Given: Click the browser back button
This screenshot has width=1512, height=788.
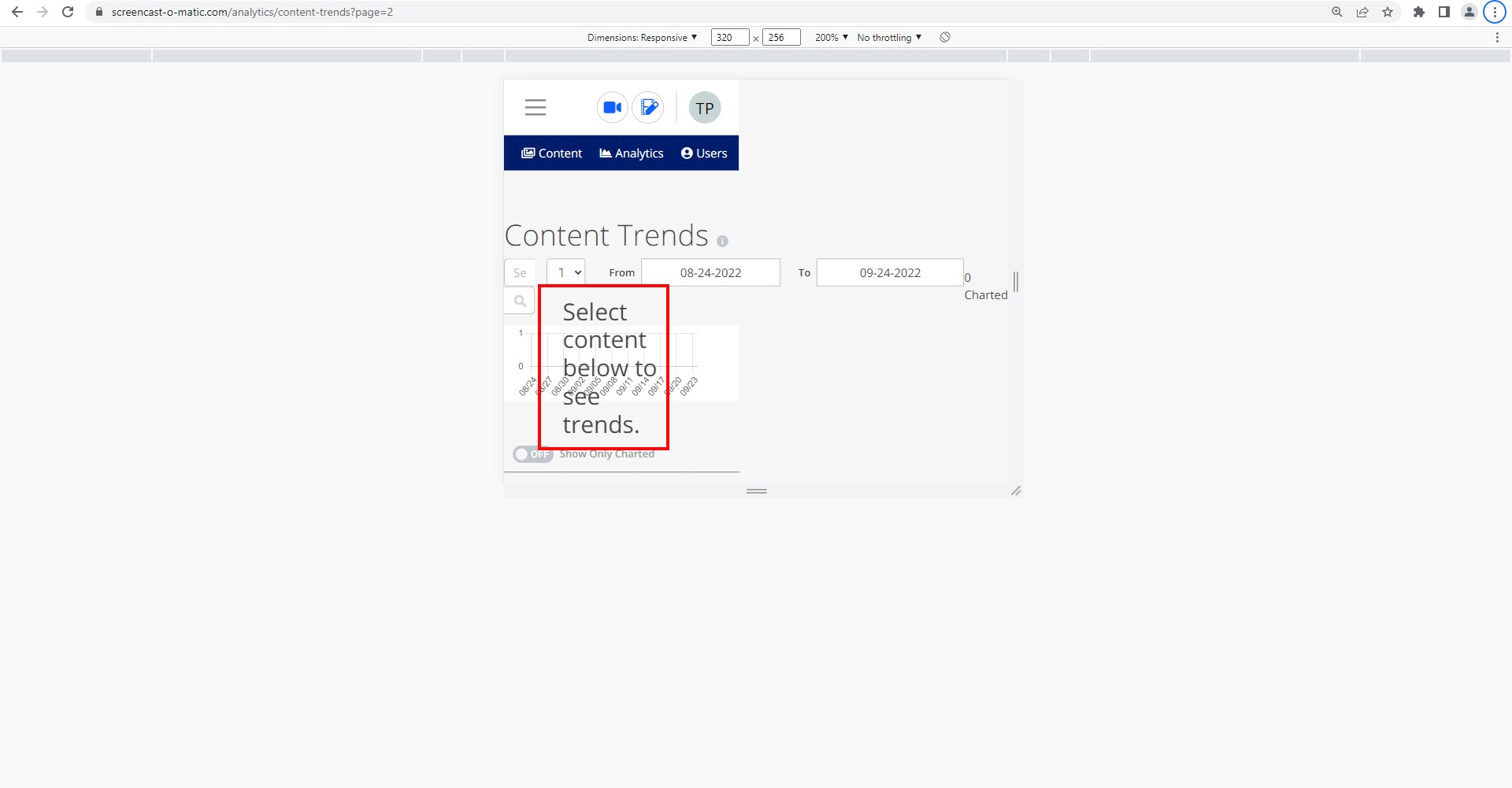Looking at the screenshot, I should 17,12.
